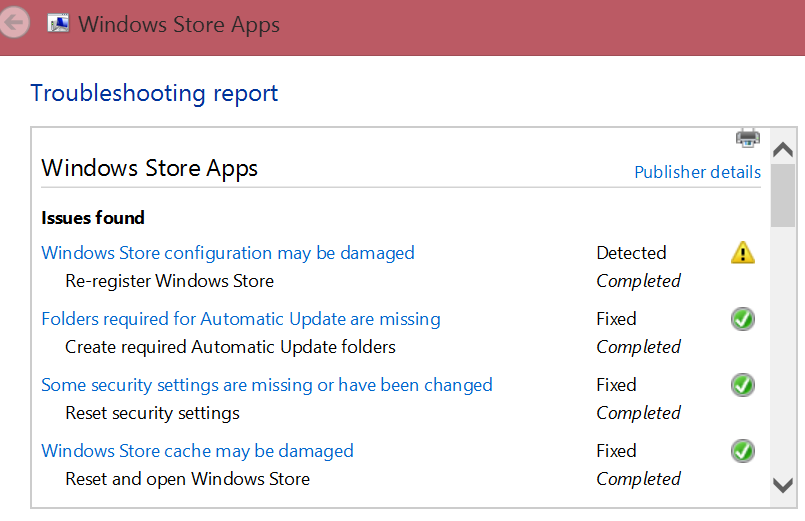Click the Windows Store Apps title icon
This screenshot has height=521, width=805.
pos(59,24)
